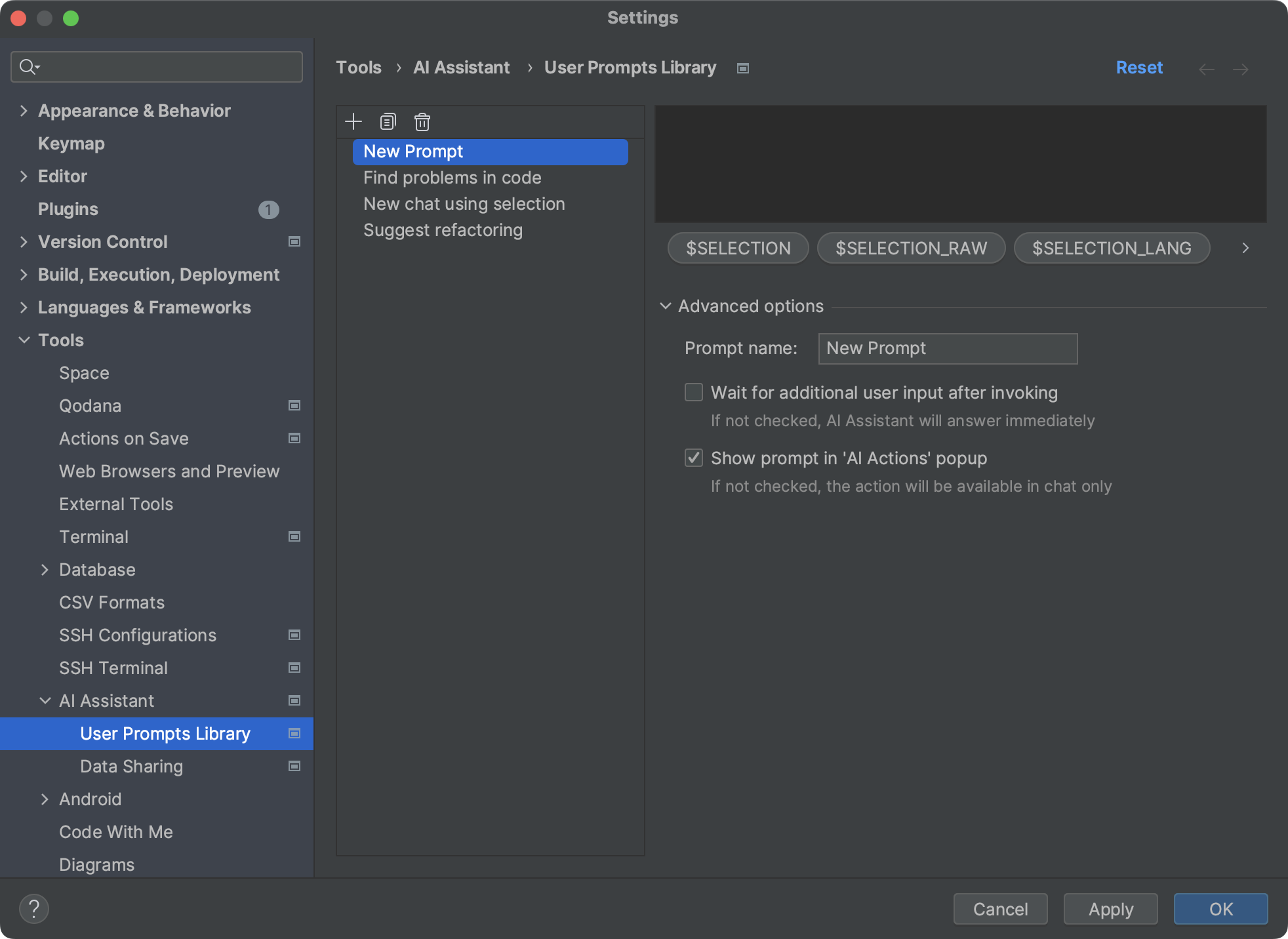Click the Apply button
Viewport: 1288px width, 939px height.
tap(1110, 909)
